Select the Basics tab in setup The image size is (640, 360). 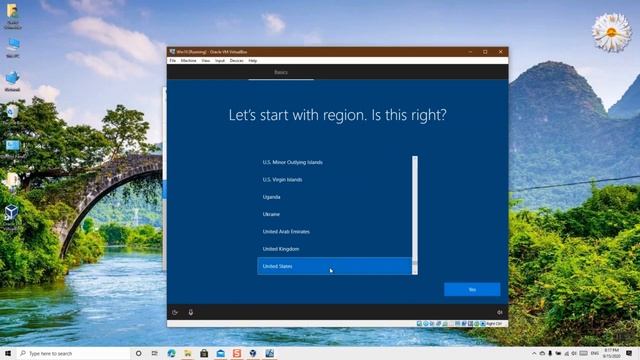coord(281,72)
